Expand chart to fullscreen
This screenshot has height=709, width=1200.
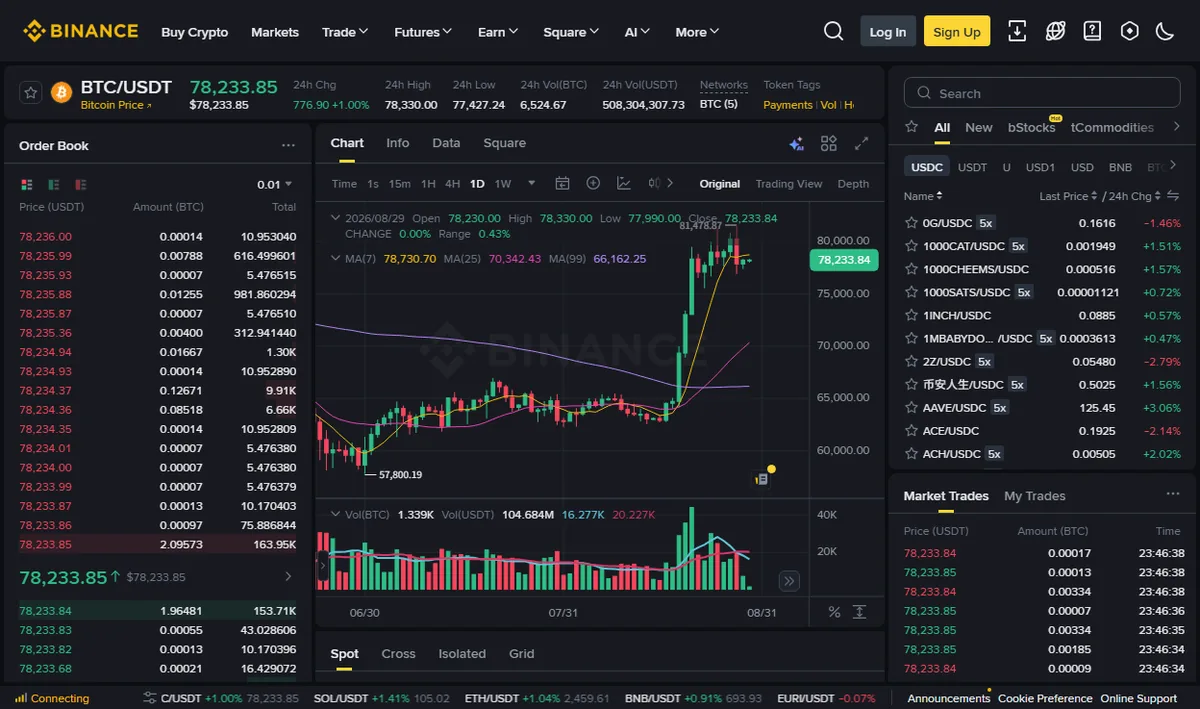point(861,144)
